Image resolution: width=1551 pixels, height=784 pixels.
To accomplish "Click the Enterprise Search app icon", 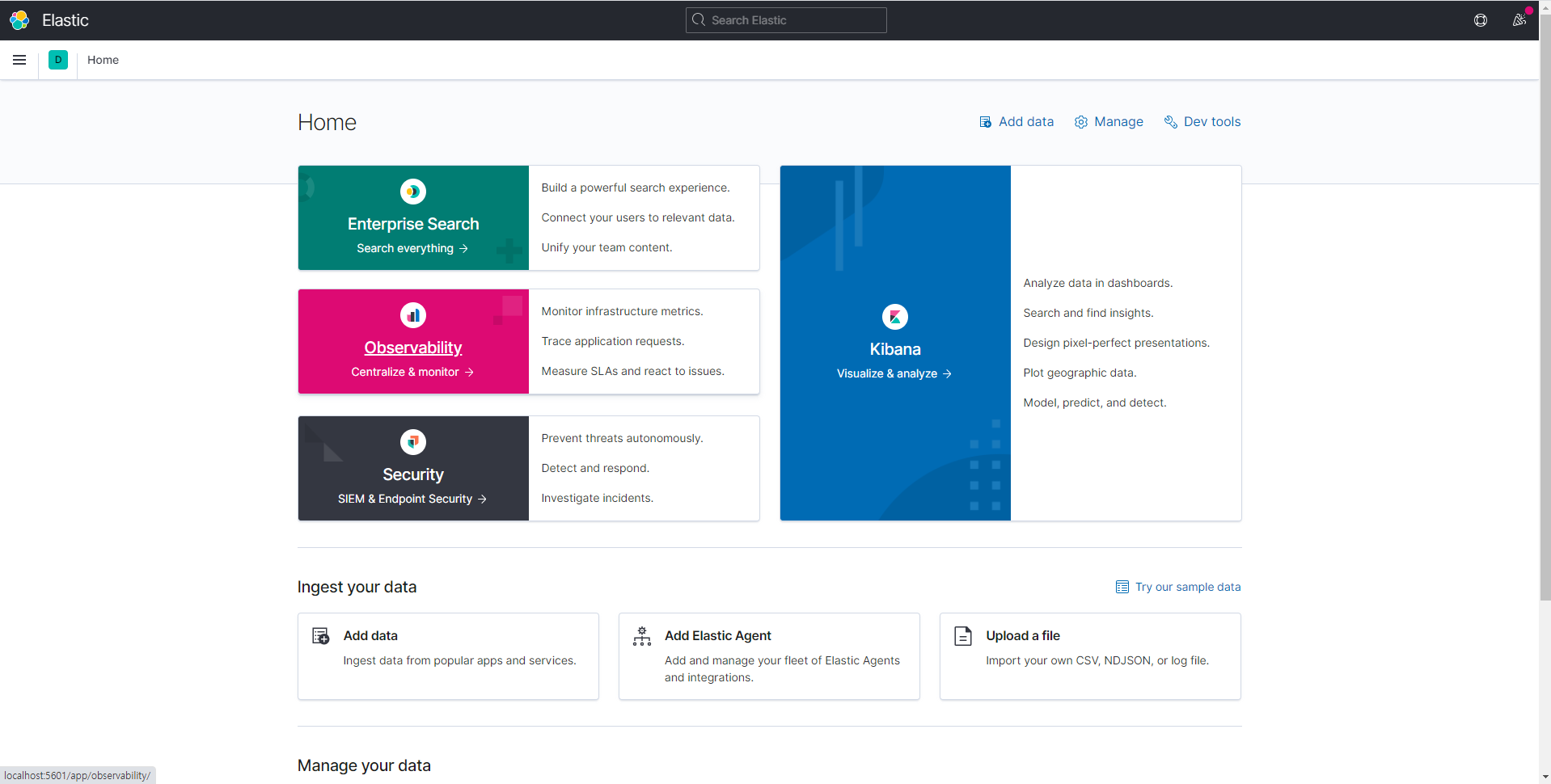I will (x=412, y=192).
